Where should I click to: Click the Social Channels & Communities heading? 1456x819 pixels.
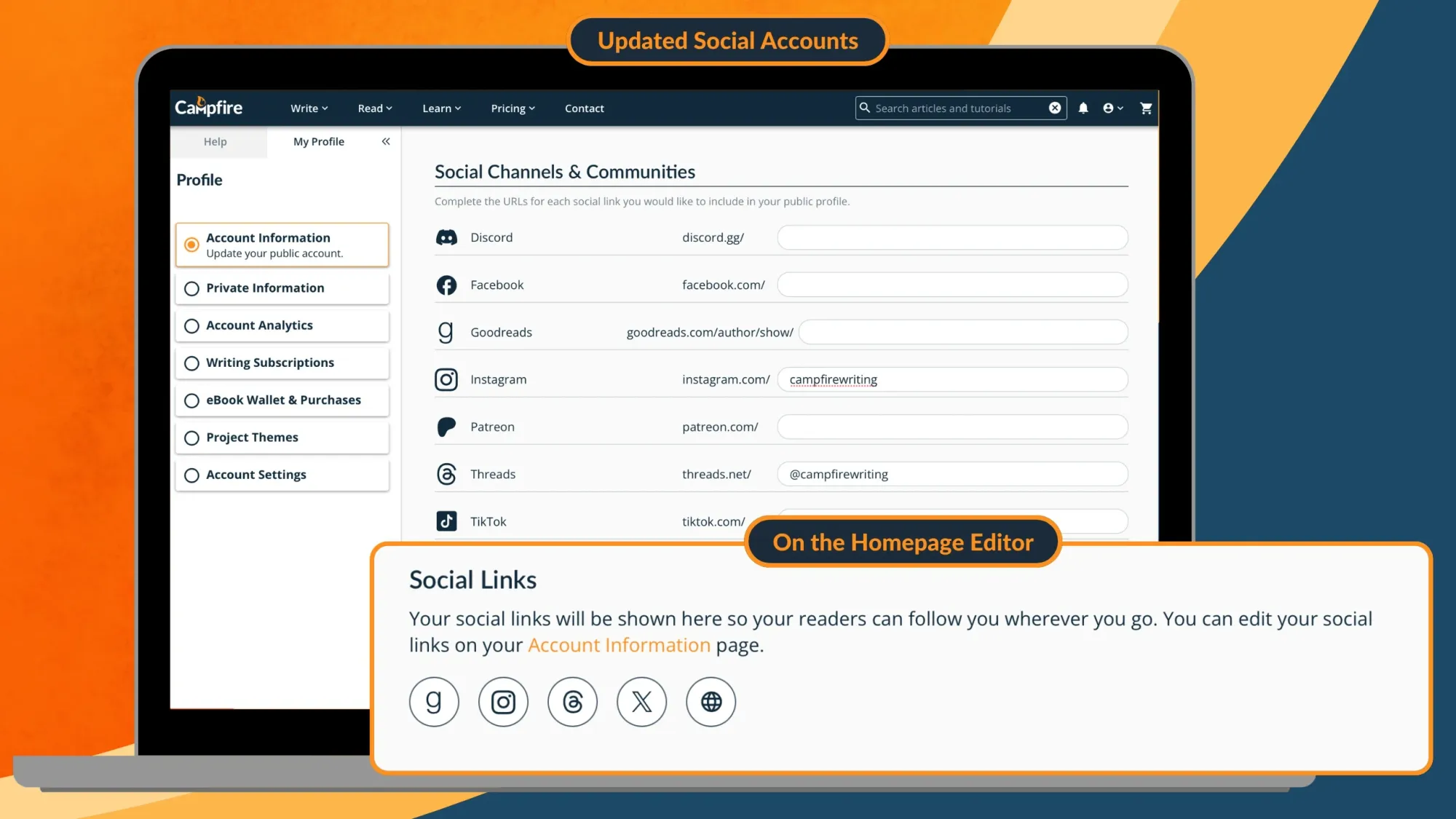coord(565,172)
